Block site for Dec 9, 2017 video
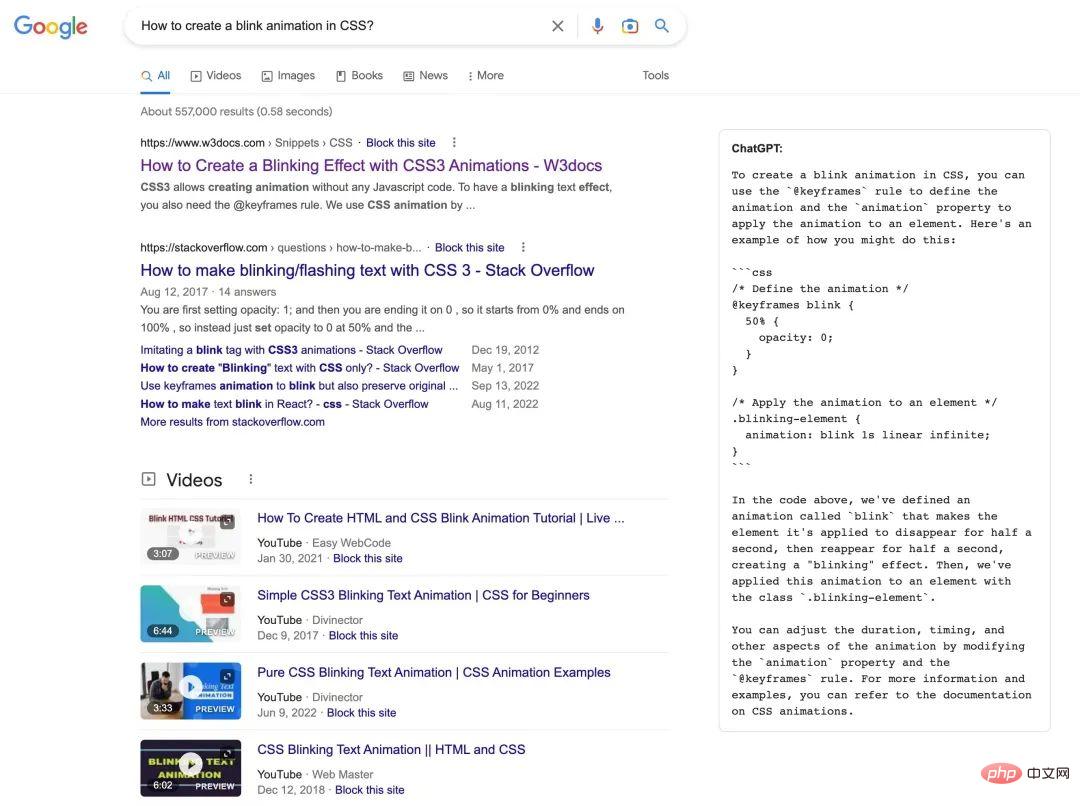The width and height of the screenshot is (1080, 806). (363, 636)
